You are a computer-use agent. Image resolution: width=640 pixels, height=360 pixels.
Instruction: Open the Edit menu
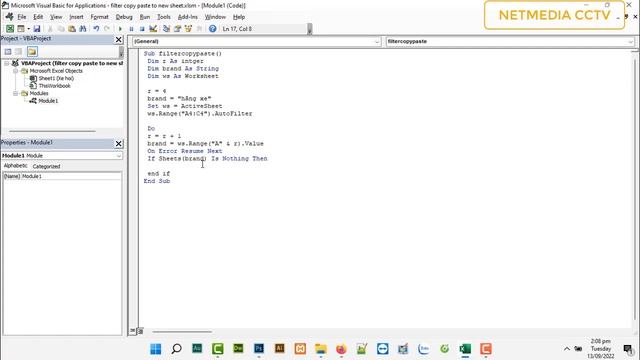(38, 17)
